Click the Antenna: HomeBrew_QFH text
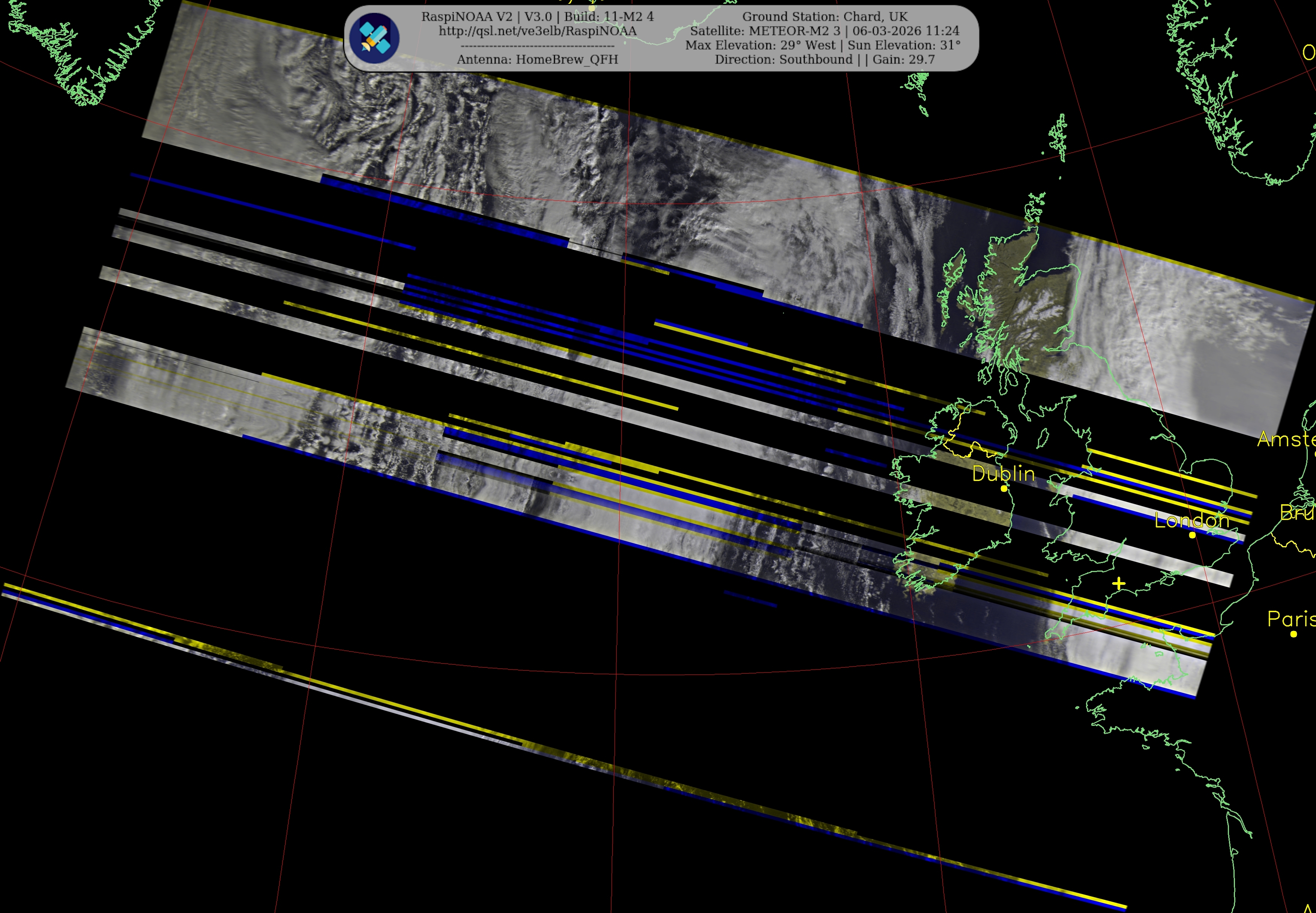The width and height of the screenshot is (1316, 913). 537,60
